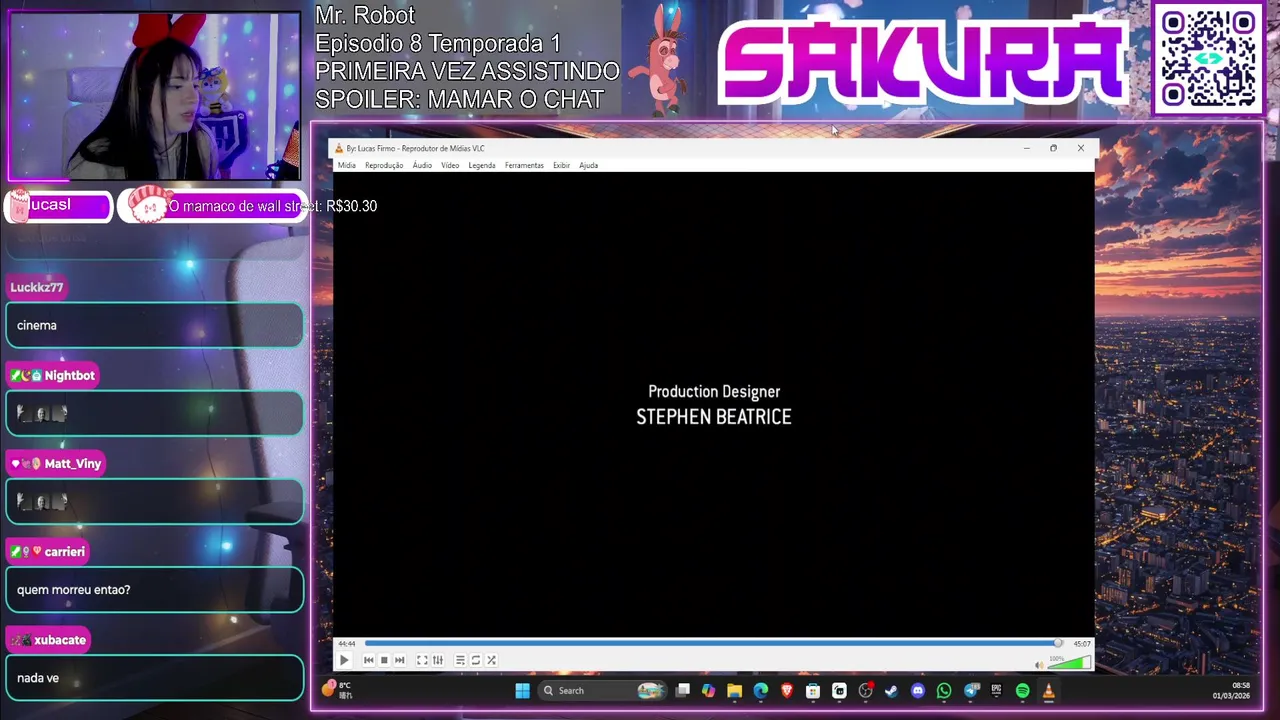Click the VLC seek bar near its middle
1280x720 pixels.
pos(714,643)
